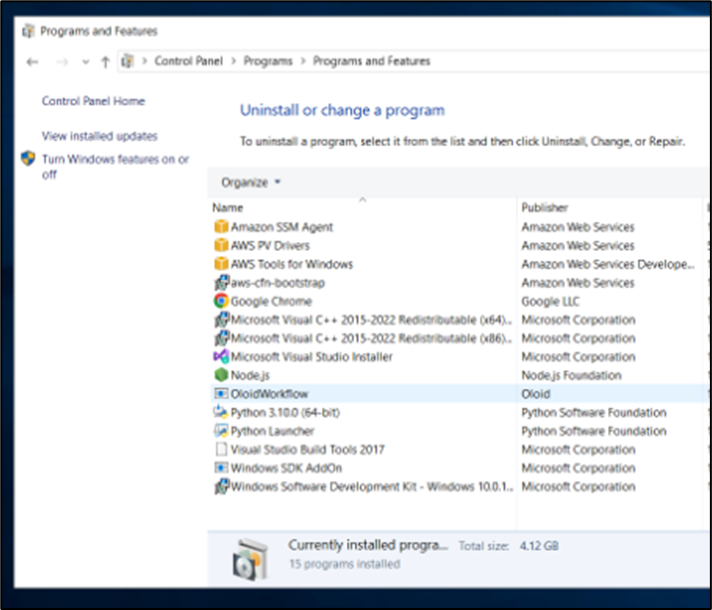
Task: Select the Google Chrome entry
Action: point(271,301)
